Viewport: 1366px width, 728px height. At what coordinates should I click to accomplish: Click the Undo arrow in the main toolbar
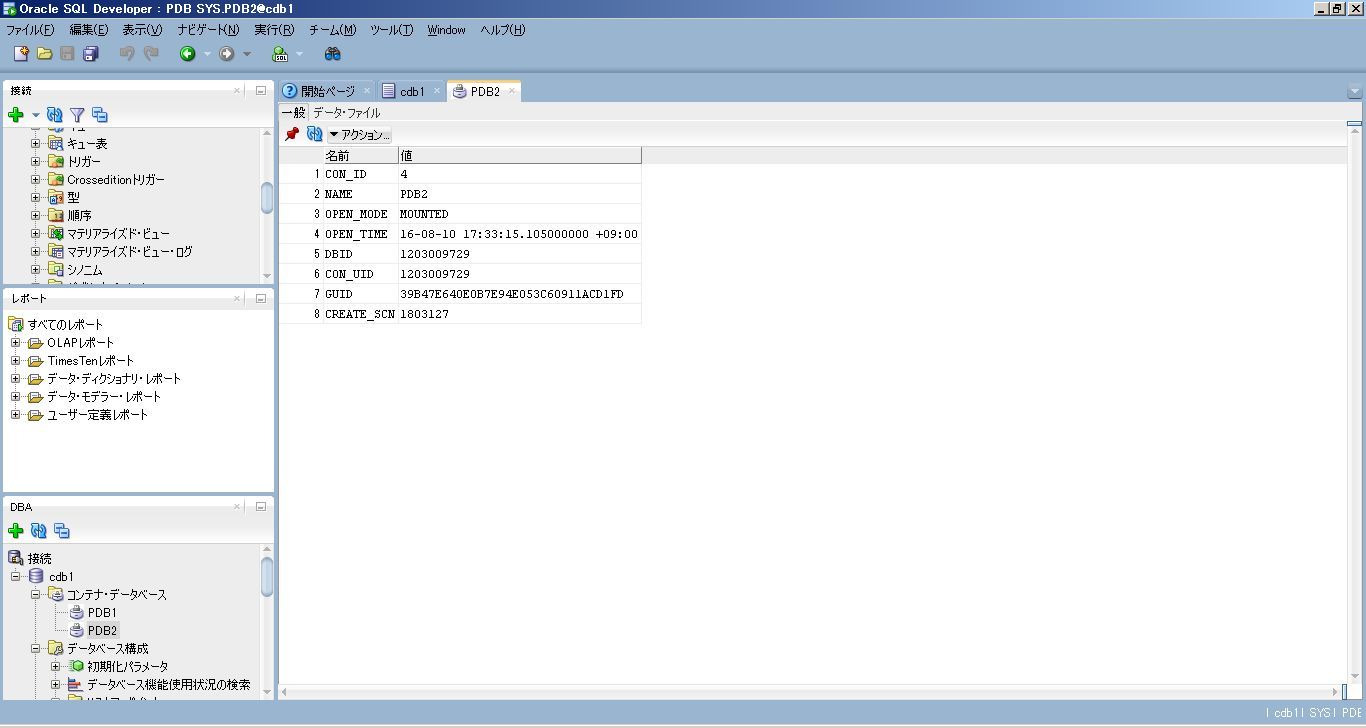pos(127,53)
